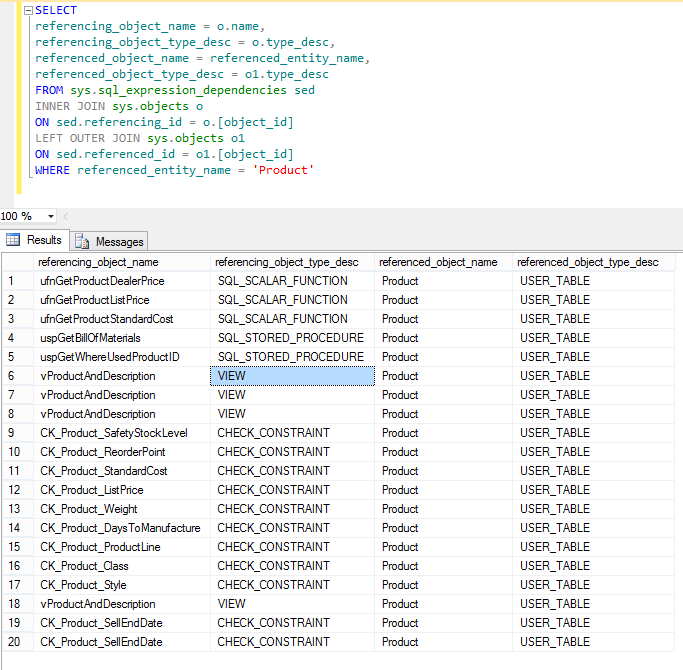
Task: Select the CK_Product_ListPrice cell
Action: click(x=122, y=490)
